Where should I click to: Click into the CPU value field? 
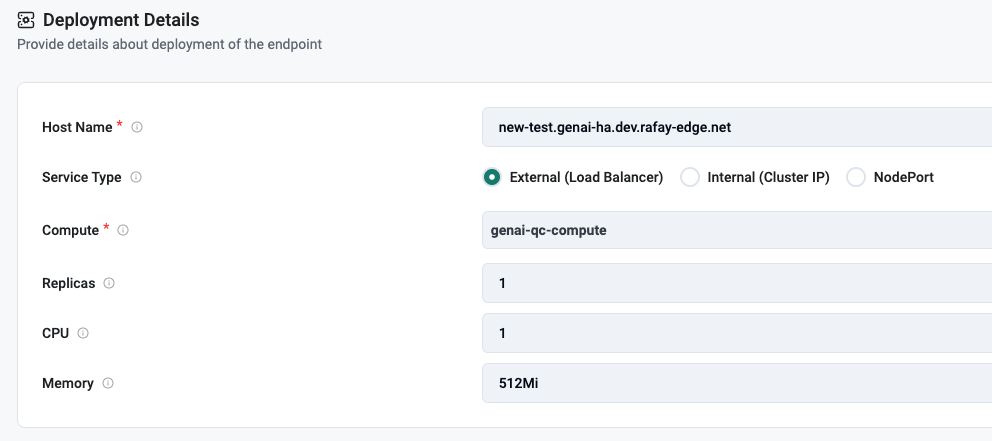coord(736,333)
